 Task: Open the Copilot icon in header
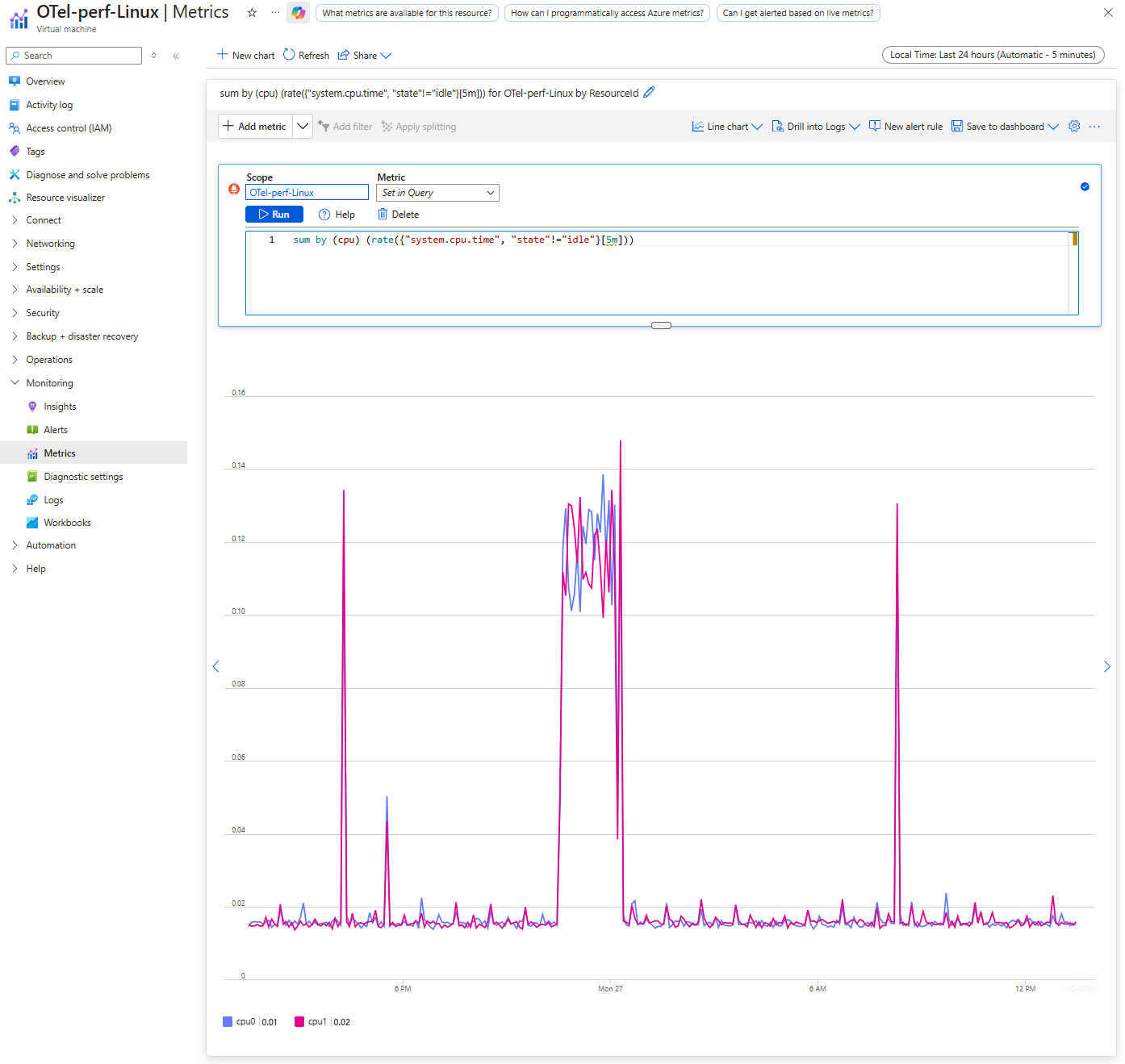coord(299,13)
